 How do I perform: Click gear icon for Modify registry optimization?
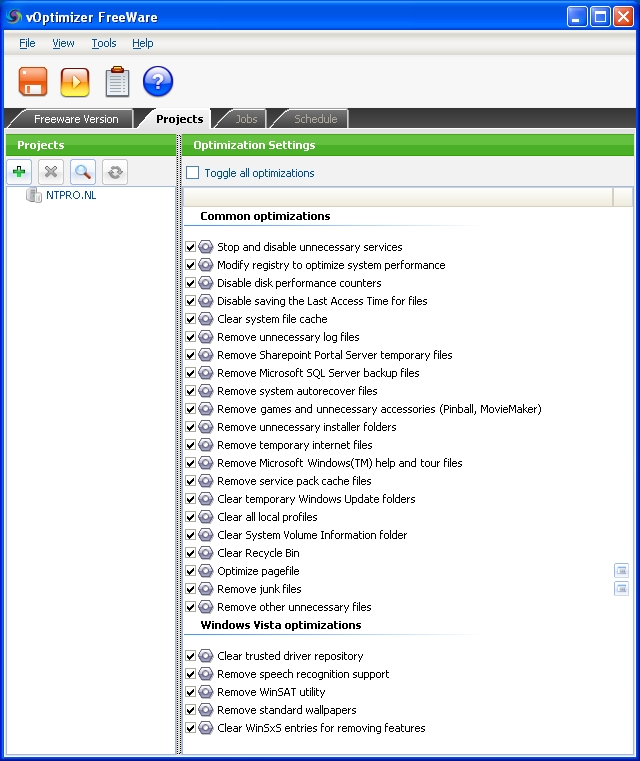click(x=206, y=265)
